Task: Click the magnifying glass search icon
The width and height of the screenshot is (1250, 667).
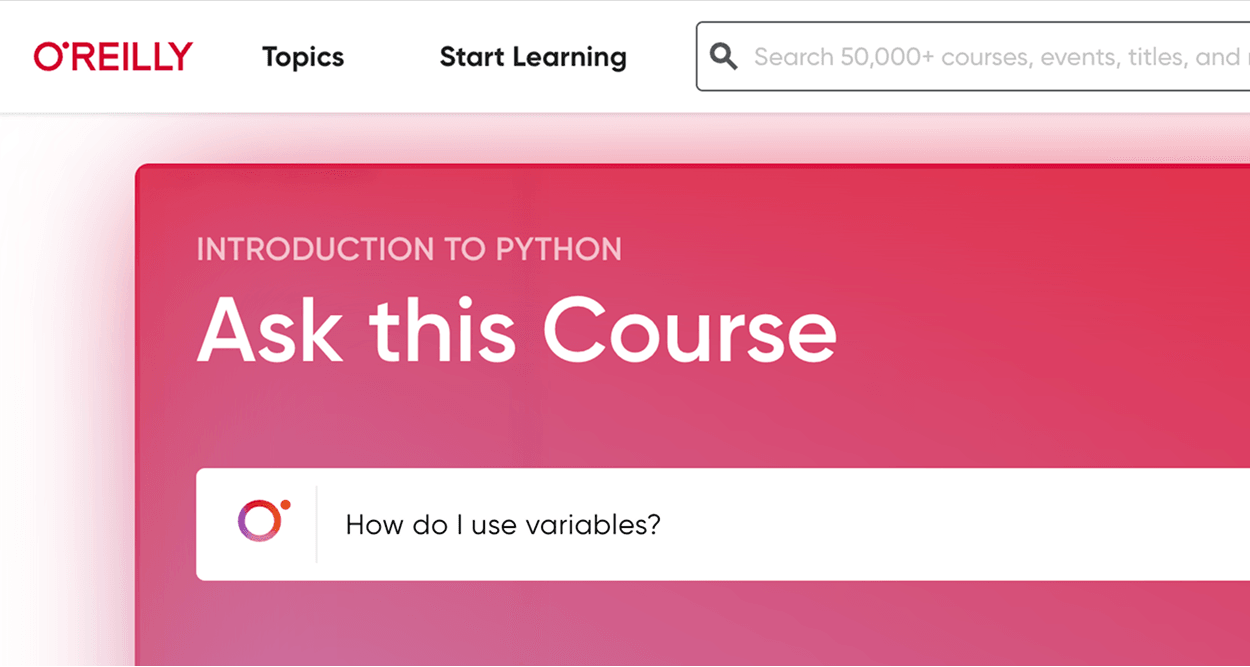Action: [724, 57]
